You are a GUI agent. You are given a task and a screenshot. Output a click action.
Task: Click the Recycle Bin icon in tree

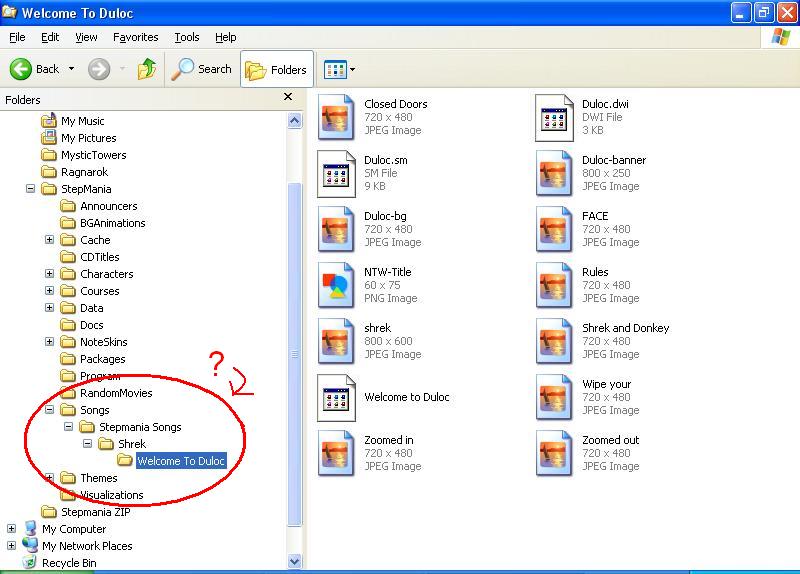coord(30,563)
